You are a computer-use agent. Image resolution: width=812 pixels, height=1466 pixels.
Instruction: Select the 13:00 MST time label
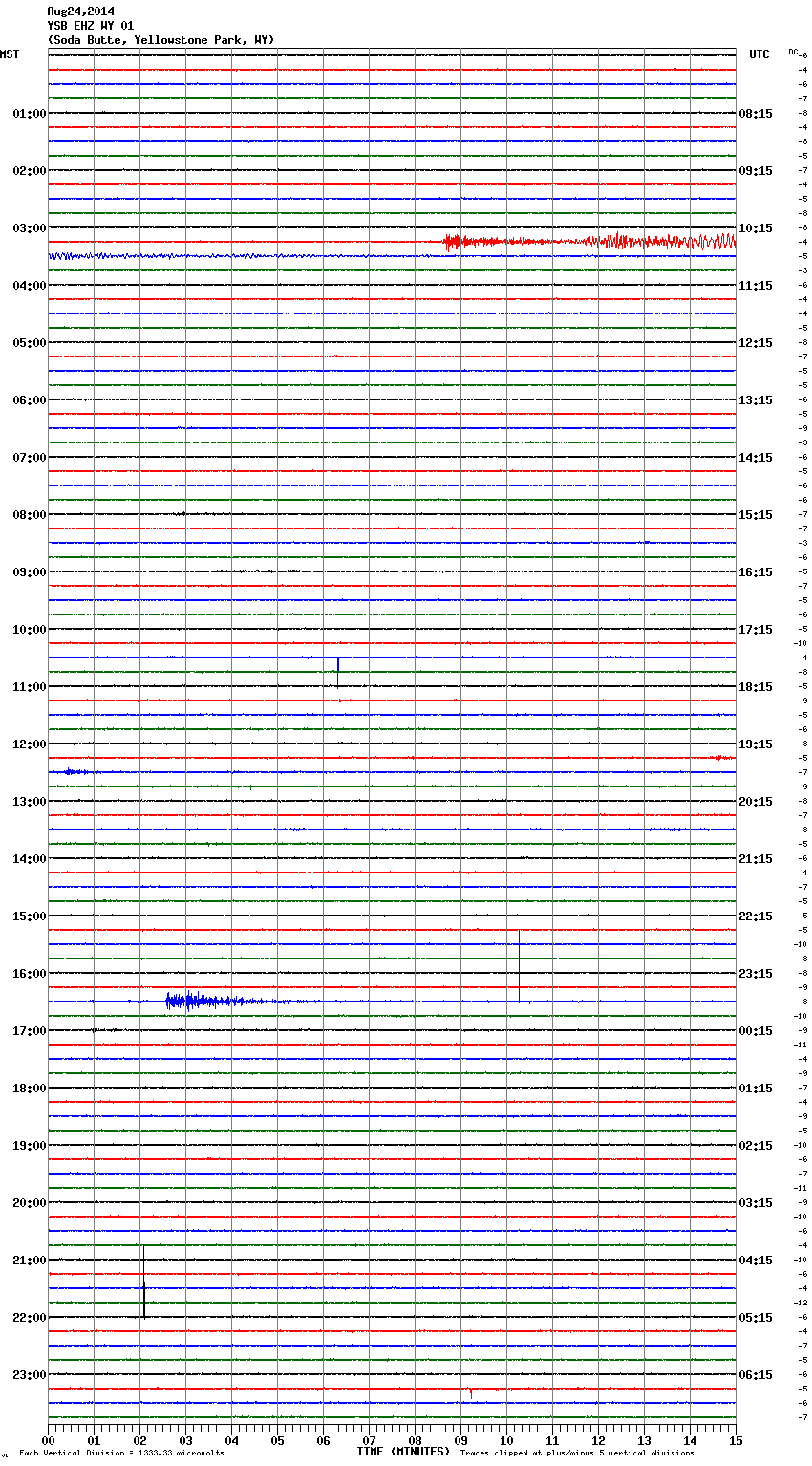tap(30, 801)
